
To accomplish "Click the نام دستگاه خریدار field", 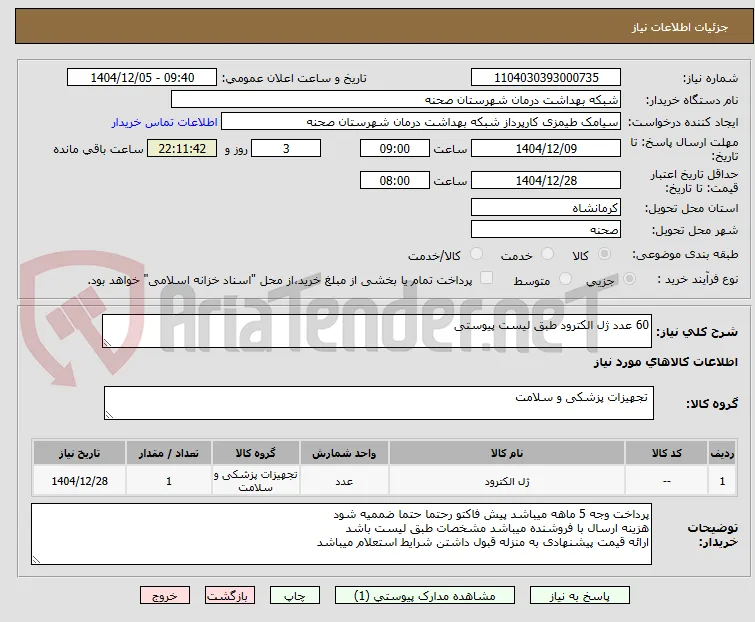I will [x=396, y=100].
